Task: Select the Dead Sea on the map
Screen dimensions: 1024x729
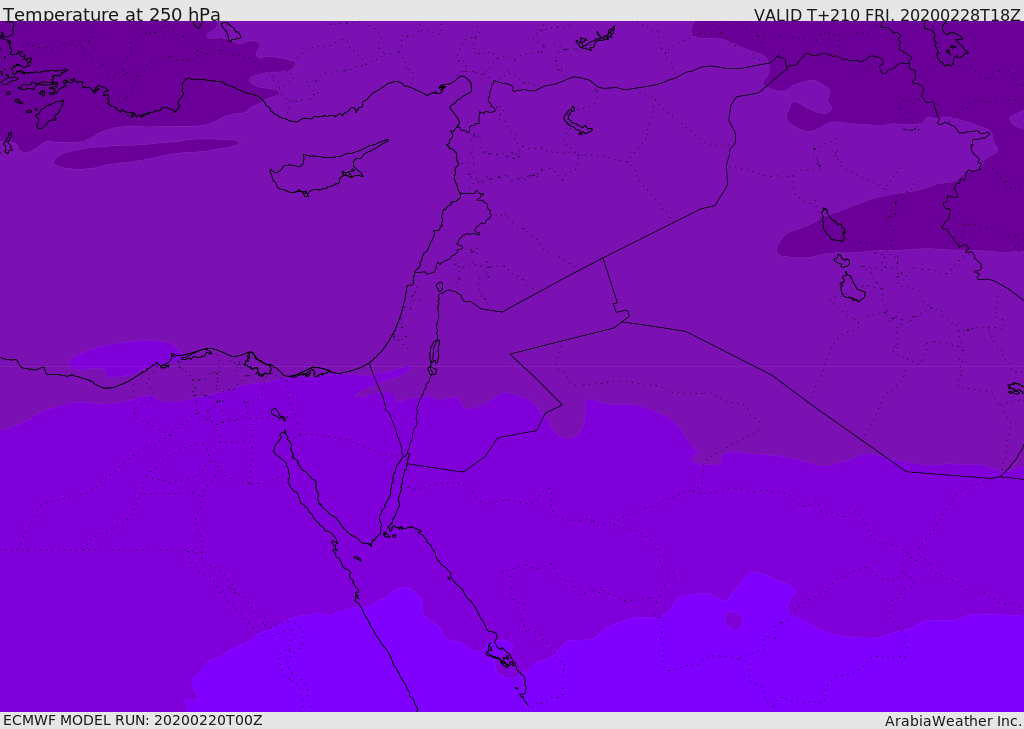Action: (434, 353)
